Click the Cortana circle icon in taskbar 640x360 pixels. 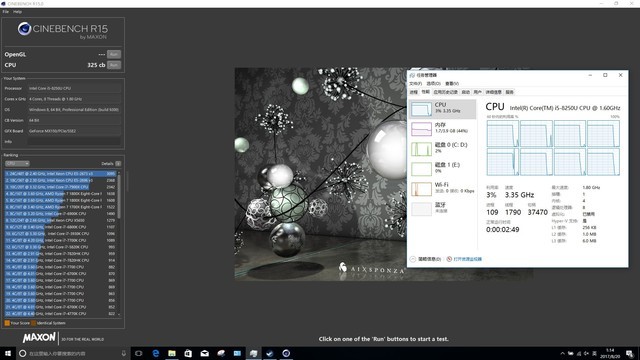[22, 353]
